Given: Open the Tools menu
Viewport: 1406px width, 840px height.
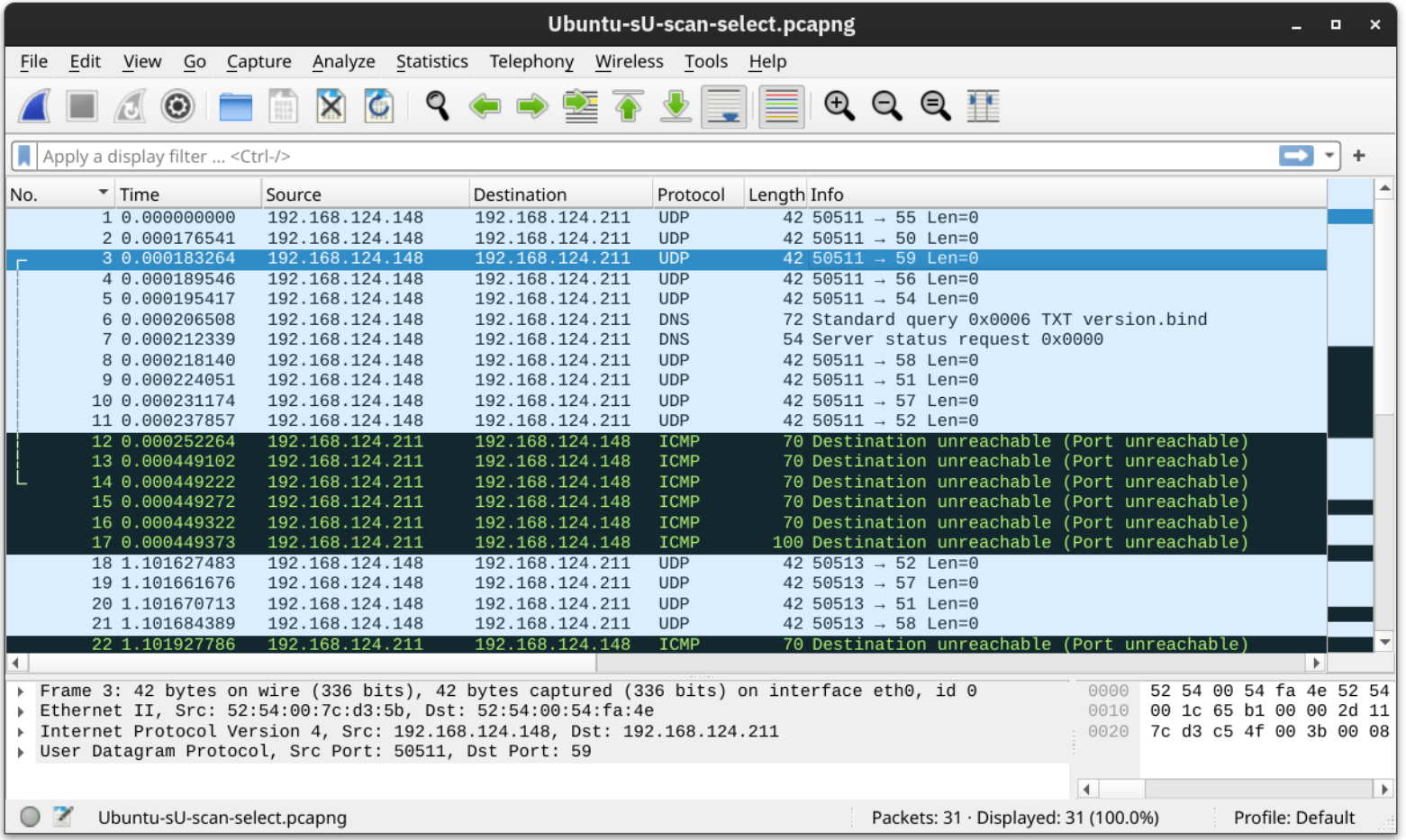Looking at the screenshot, I should click(x=705, y=61).
